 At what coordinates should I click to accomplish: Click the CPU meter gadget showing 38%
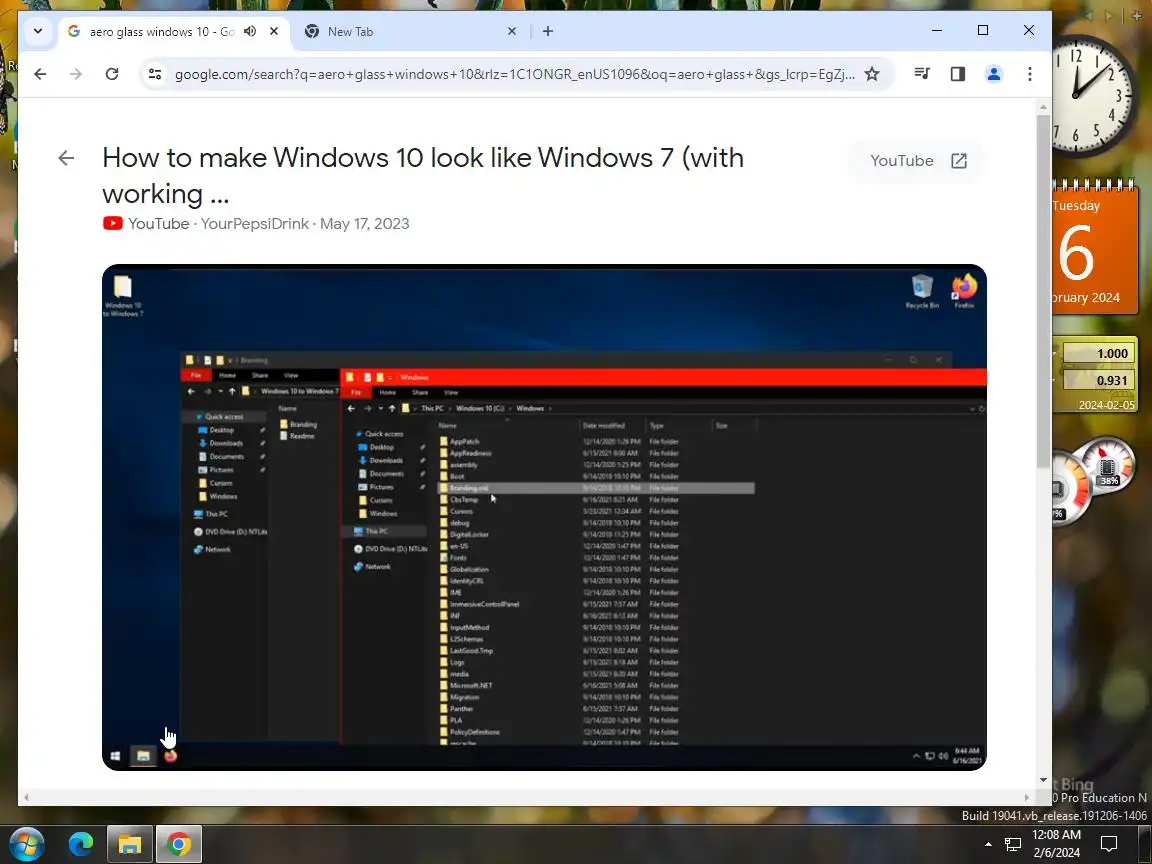(x=1107, y=468)
